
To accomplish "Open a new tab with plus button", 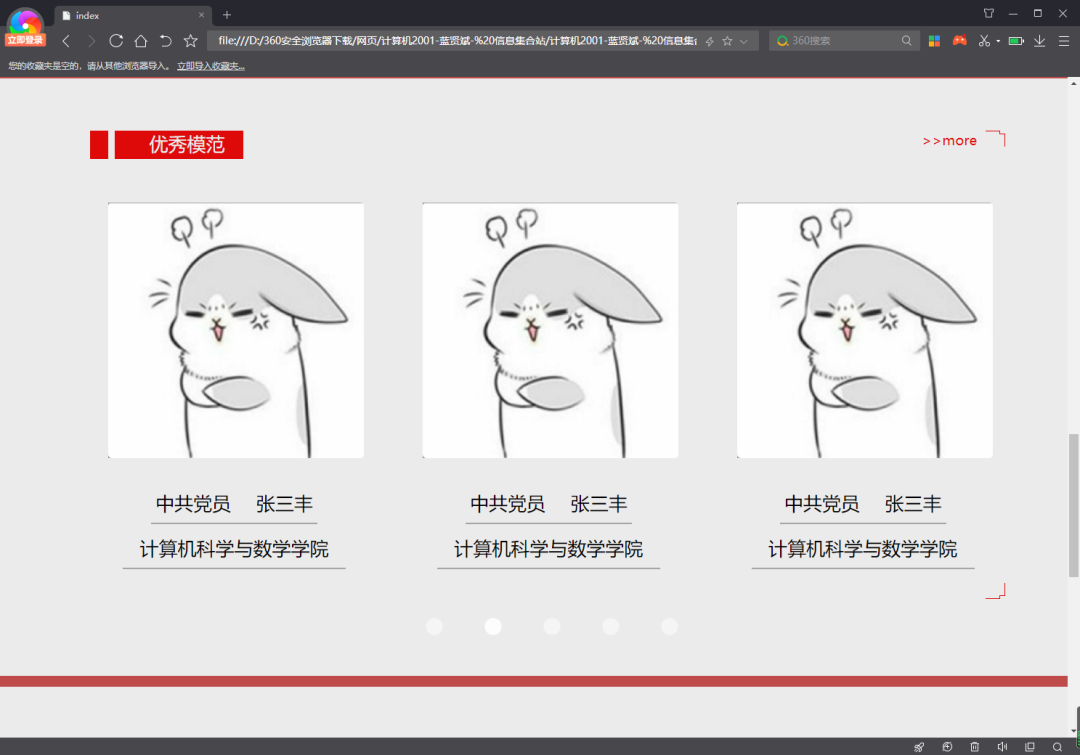I will 227,14.
